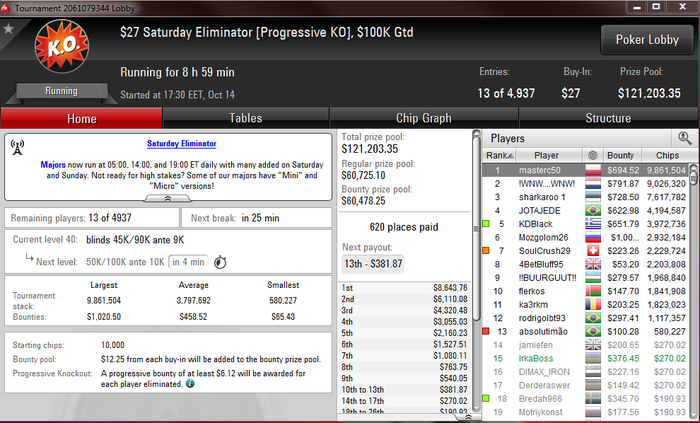Click next payout 13th - $381.87
The height and width of the screenshot is (423, 700).
(x=373, y=264)
